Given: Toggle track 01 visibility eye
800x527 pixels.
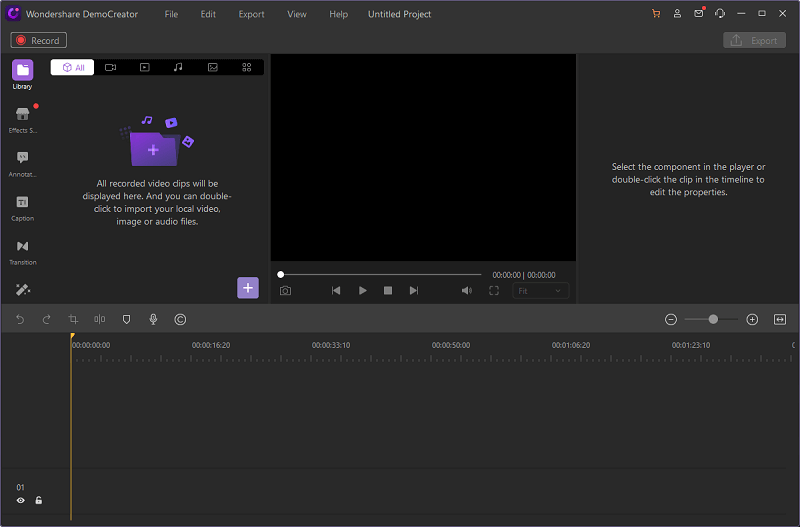Looking at the screenshot, I should point(20,500).
